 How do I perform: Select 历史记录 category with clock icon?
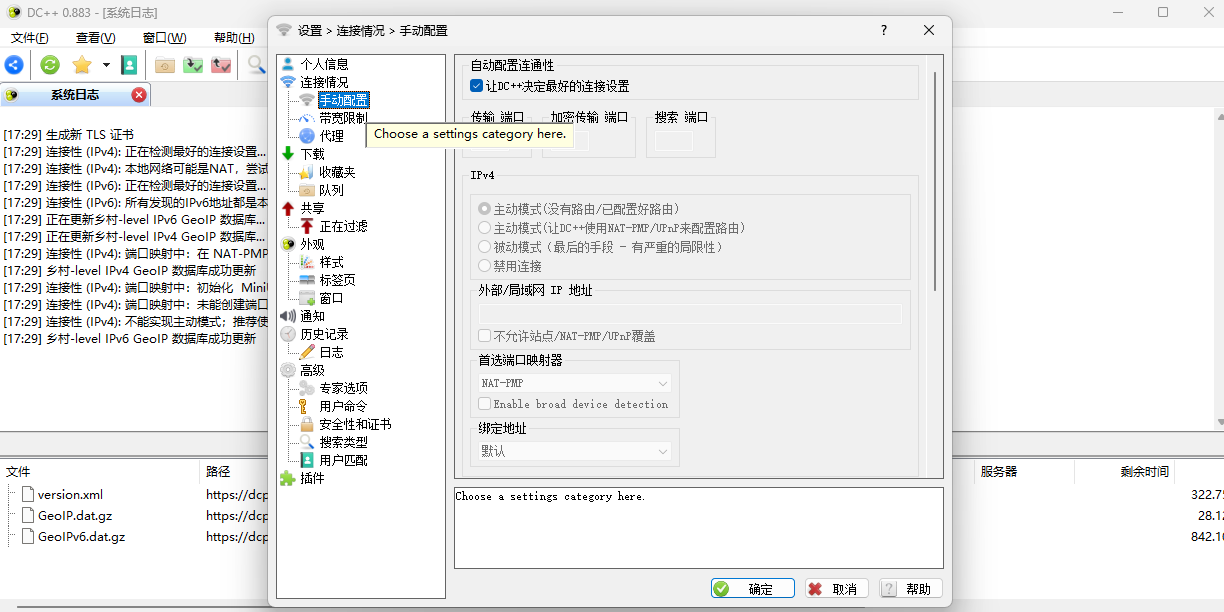point(324,334)
